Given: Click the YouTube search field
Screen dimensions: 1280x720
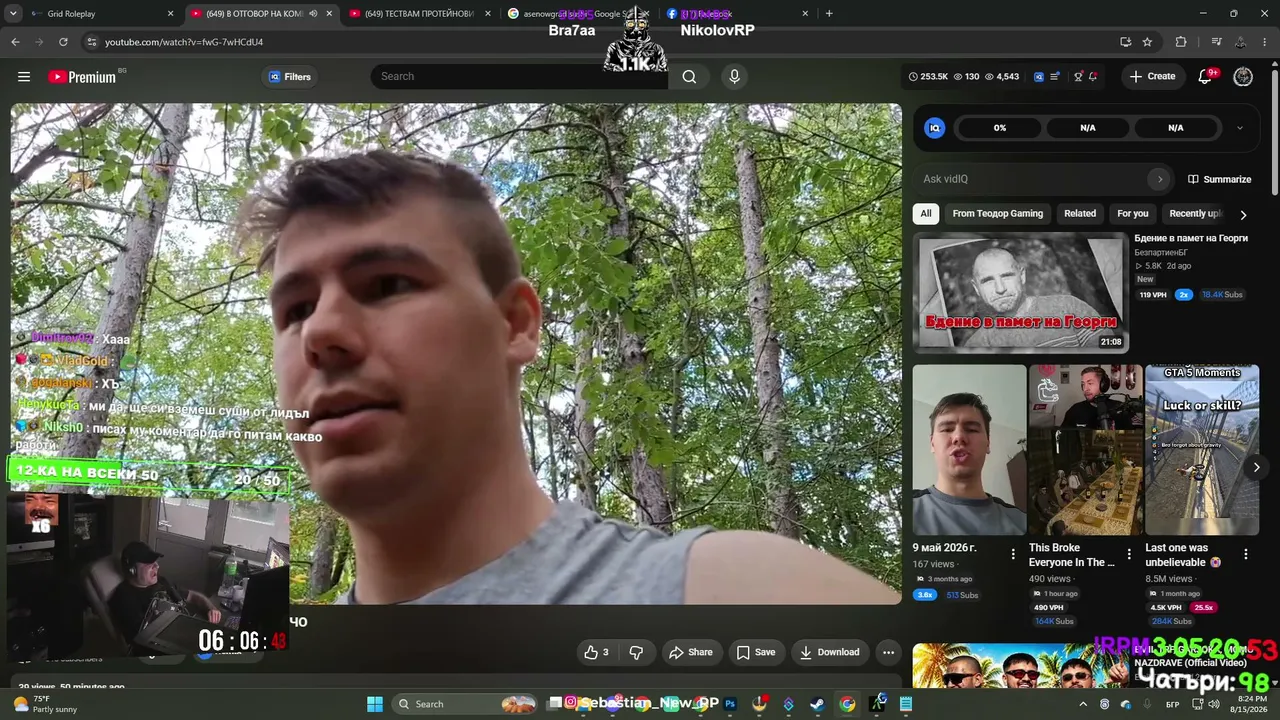Looking at the screenshot, I should click(519, 76).
